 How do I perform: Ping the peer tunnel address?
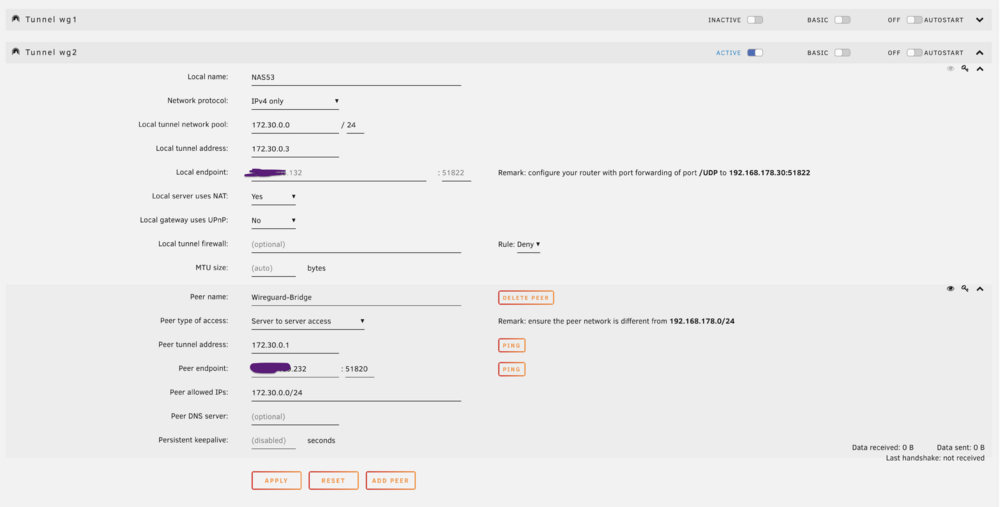click(511, 346)
